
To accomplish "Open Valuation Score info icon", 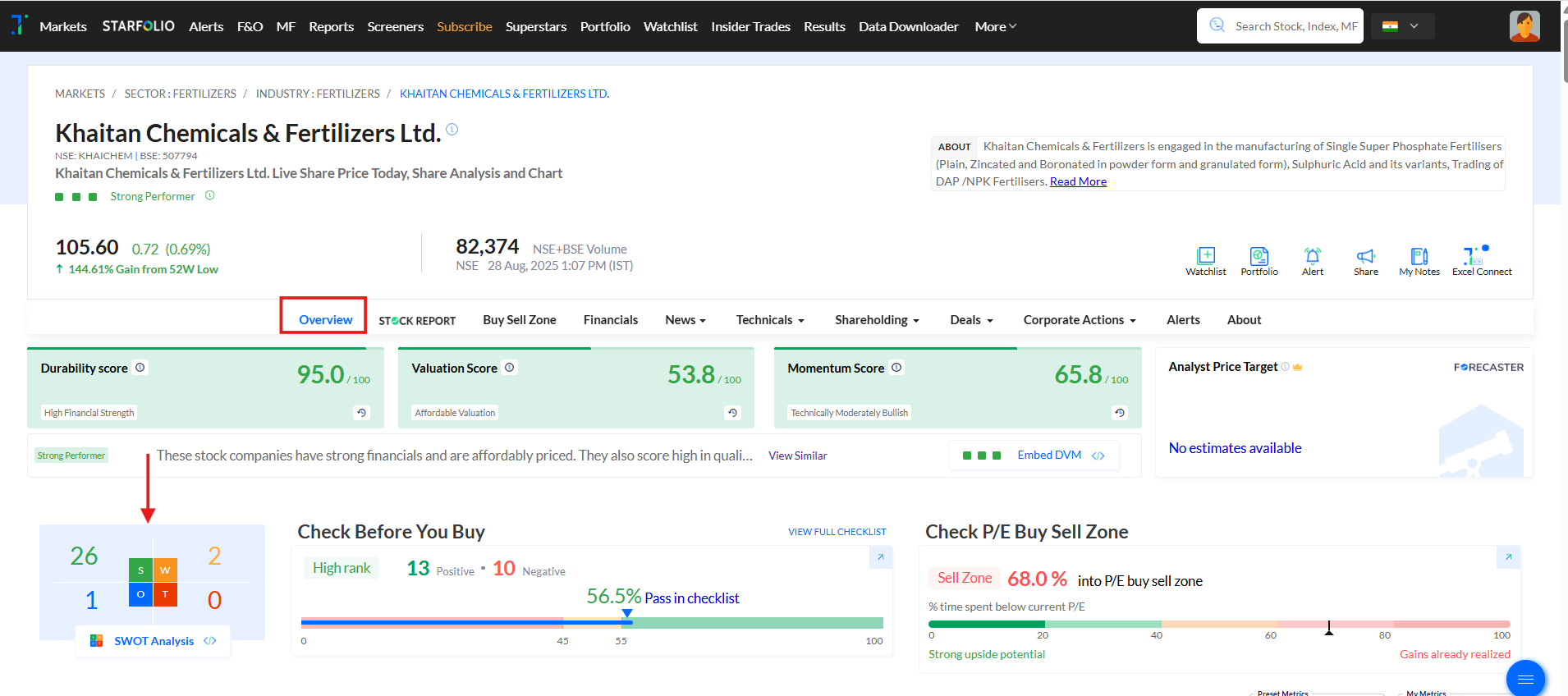I will (510, 368).
